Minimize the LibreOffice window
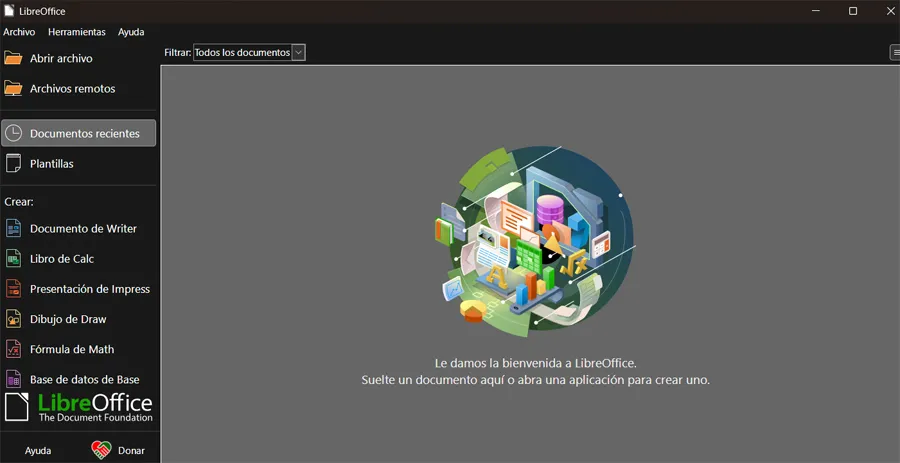Screen dimensions: 900x463 pyautogui.click(x=816, y=11)
